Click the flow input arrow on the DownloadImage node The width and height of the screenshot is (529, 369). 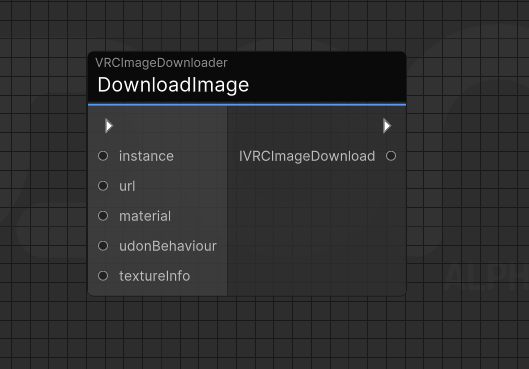pyautogui.click(x=109, y=126)
